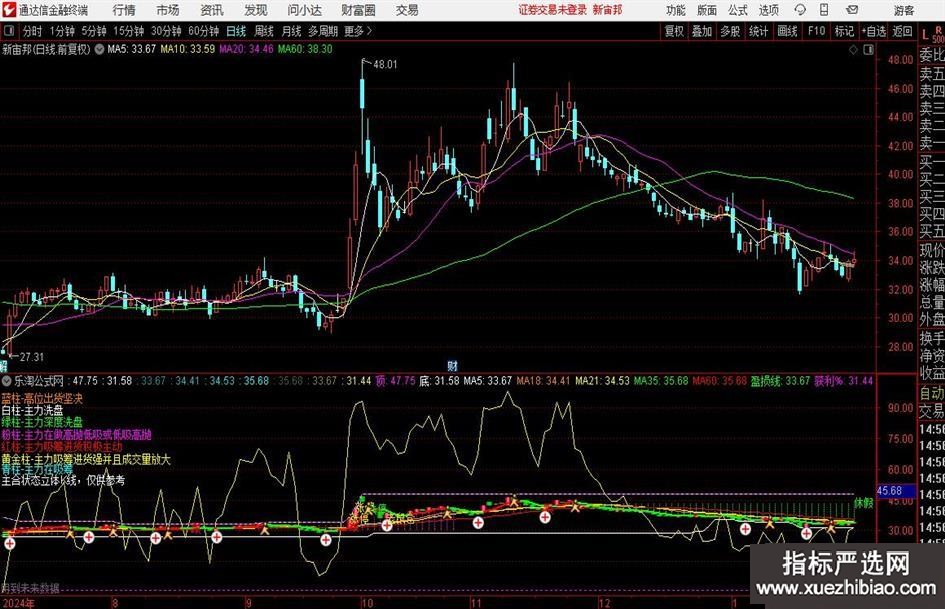
Task: Open the 公式 menu
Action: tap(737, 10)
